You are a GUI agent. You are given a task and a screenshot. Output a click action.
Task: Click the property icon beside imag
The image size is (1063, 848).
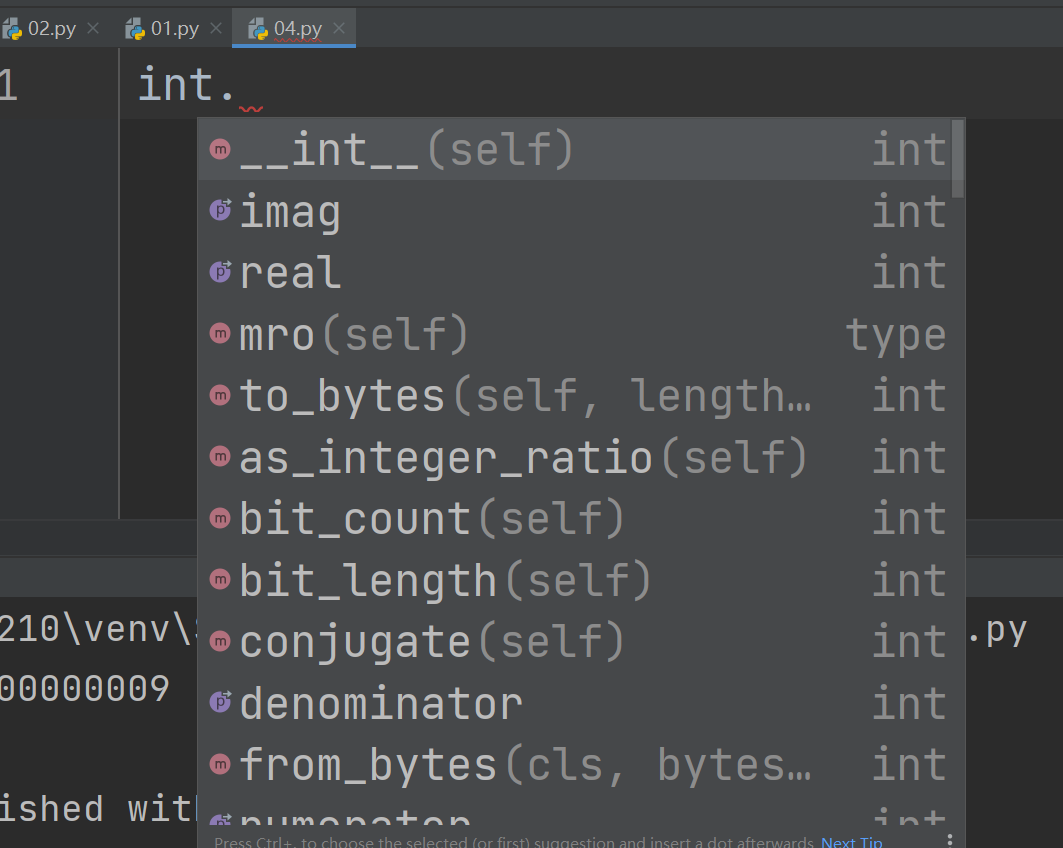[x=220, y=211]
